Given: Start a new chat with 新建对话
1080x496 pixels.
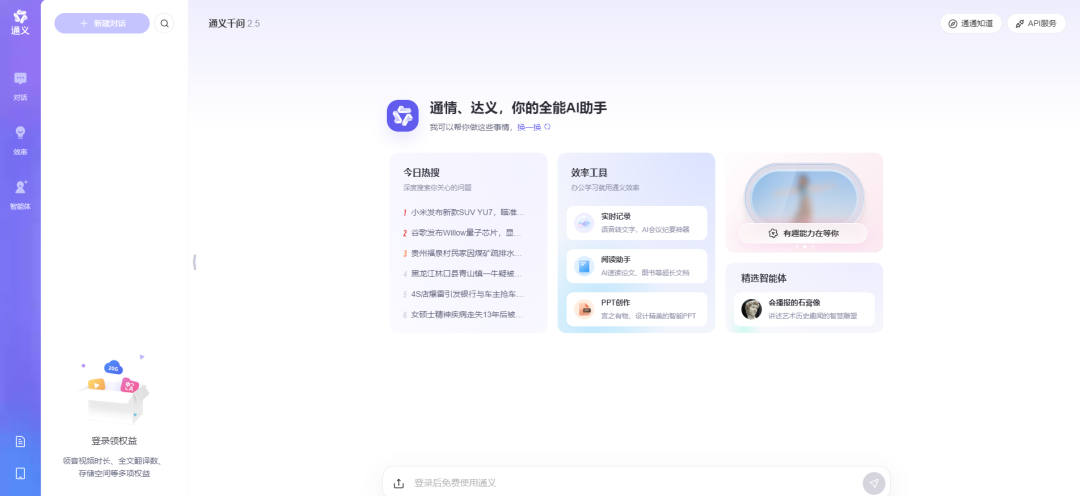Looking at the screenshot, I should point(102,23).
